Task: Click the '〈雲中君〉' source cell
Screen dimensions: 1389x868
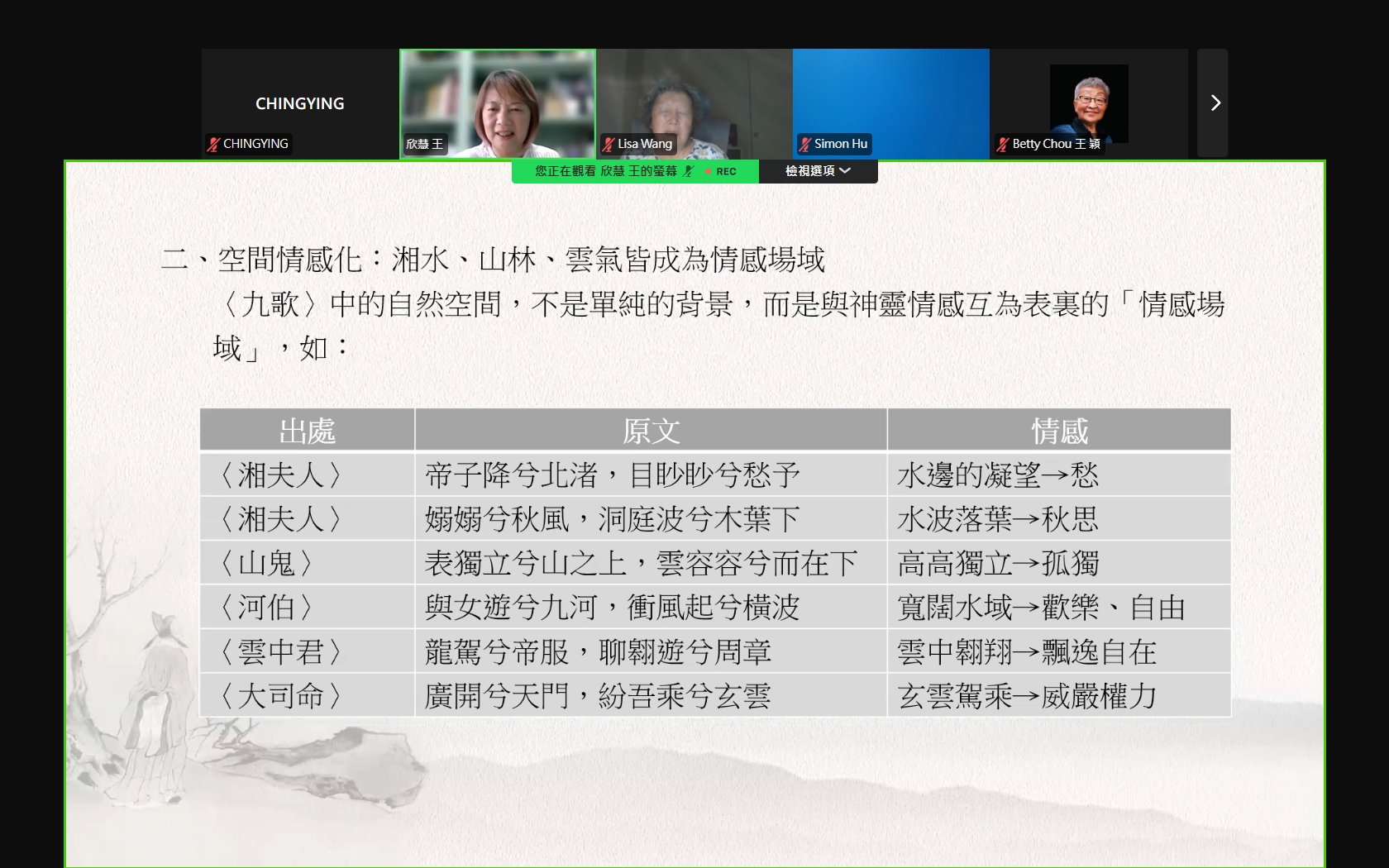Action: [308, 651]
